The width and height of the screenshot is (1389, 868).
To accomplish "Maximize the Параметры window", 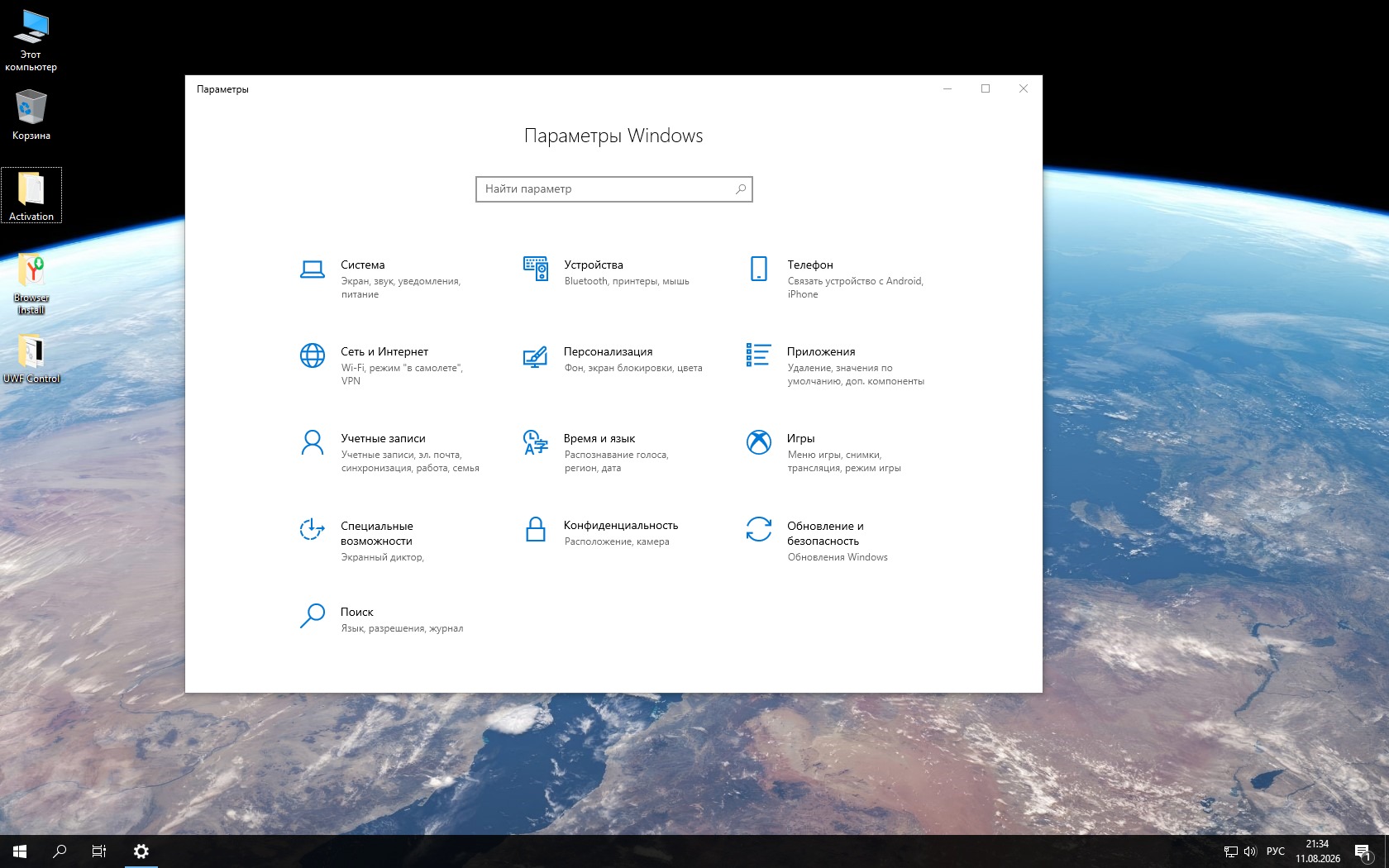I will tap(986, 88).
